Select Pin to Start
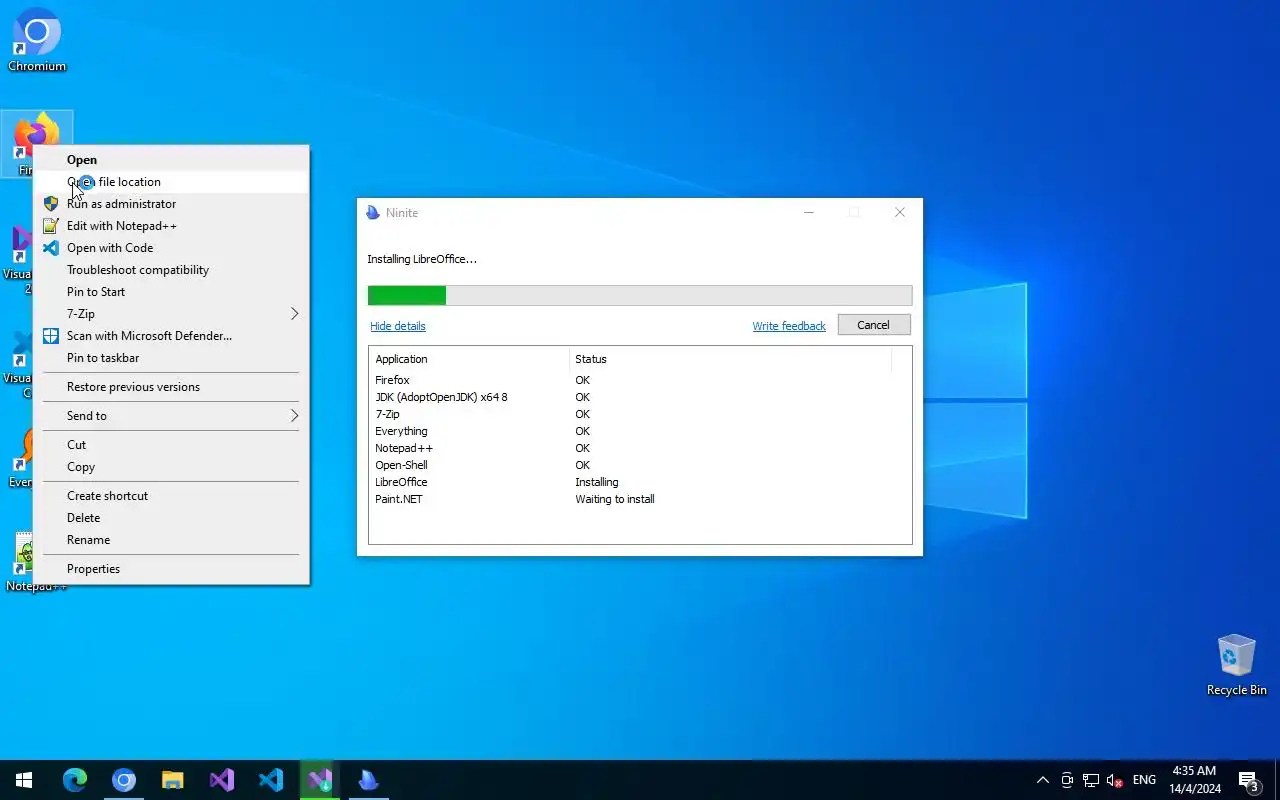1280x800 pixels. pos(171,291)
